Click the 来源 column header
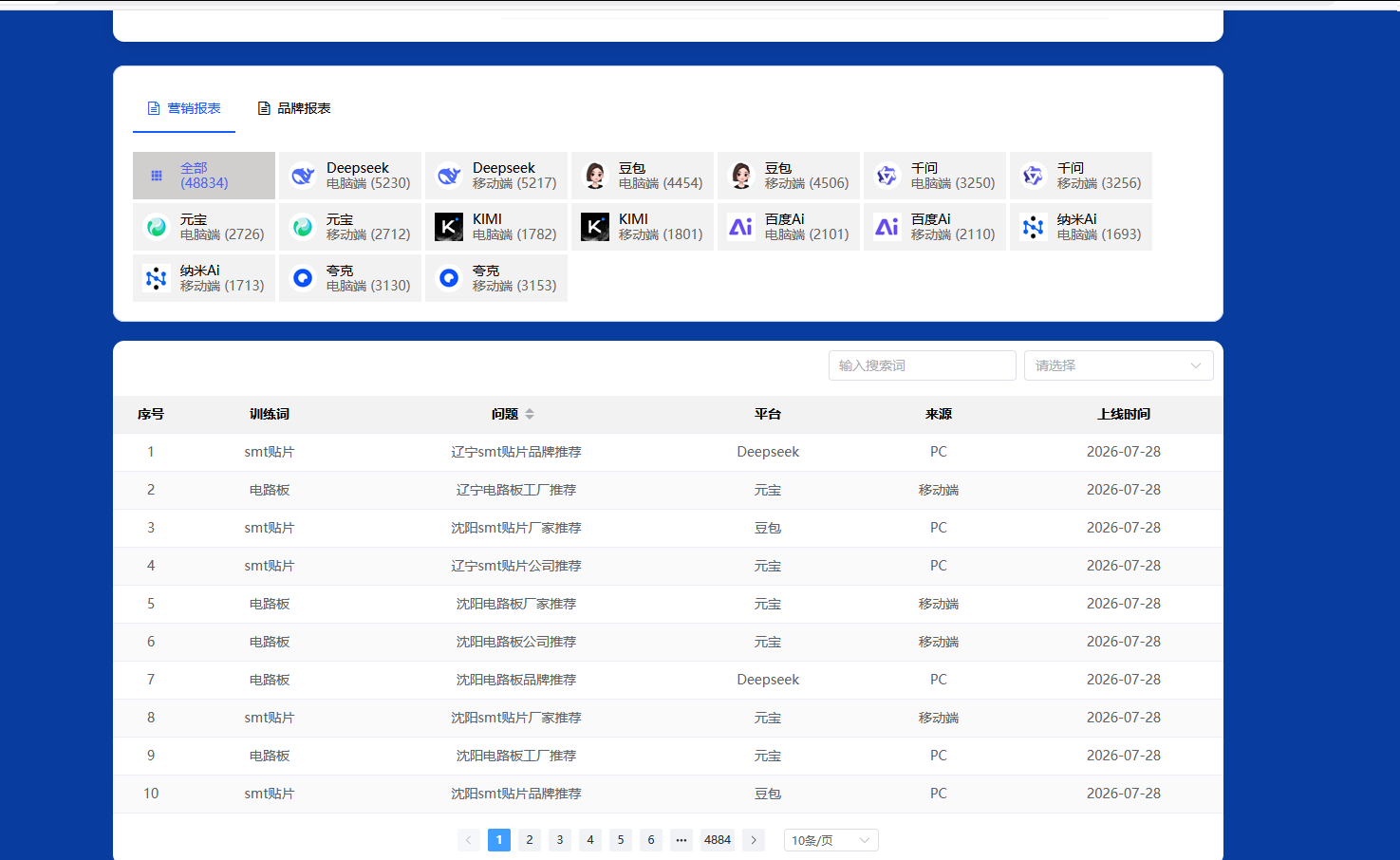The image size is (1400, 860). (x=939, y=414)
